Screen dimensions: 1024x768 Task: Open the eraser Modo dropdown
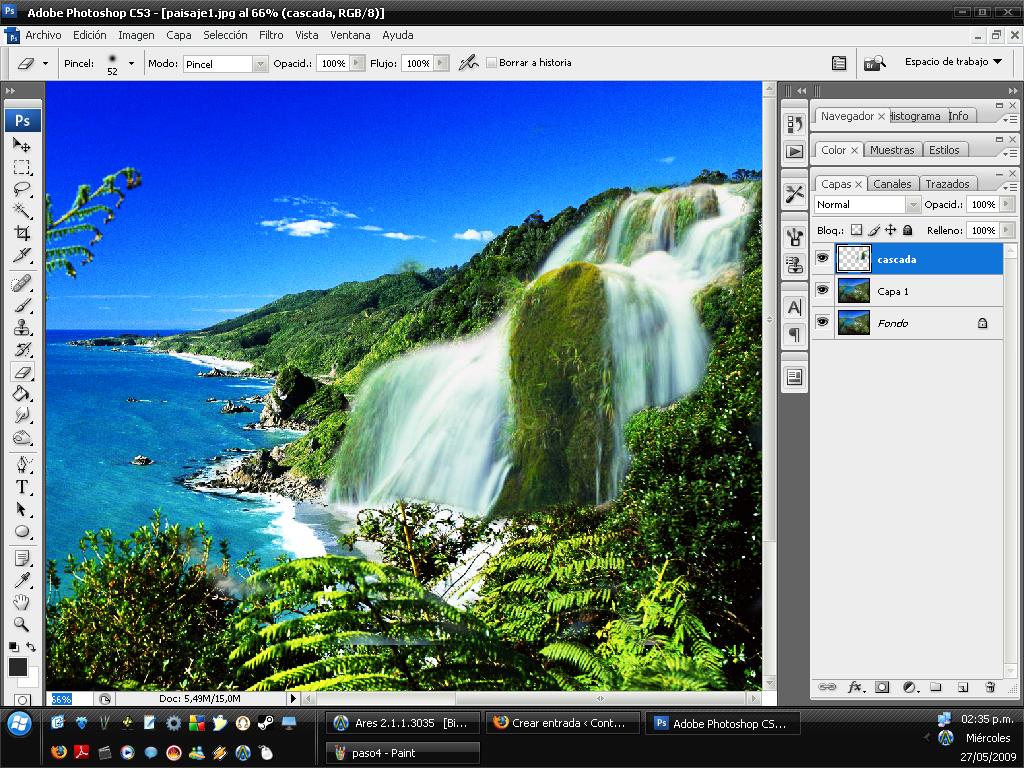260,63
